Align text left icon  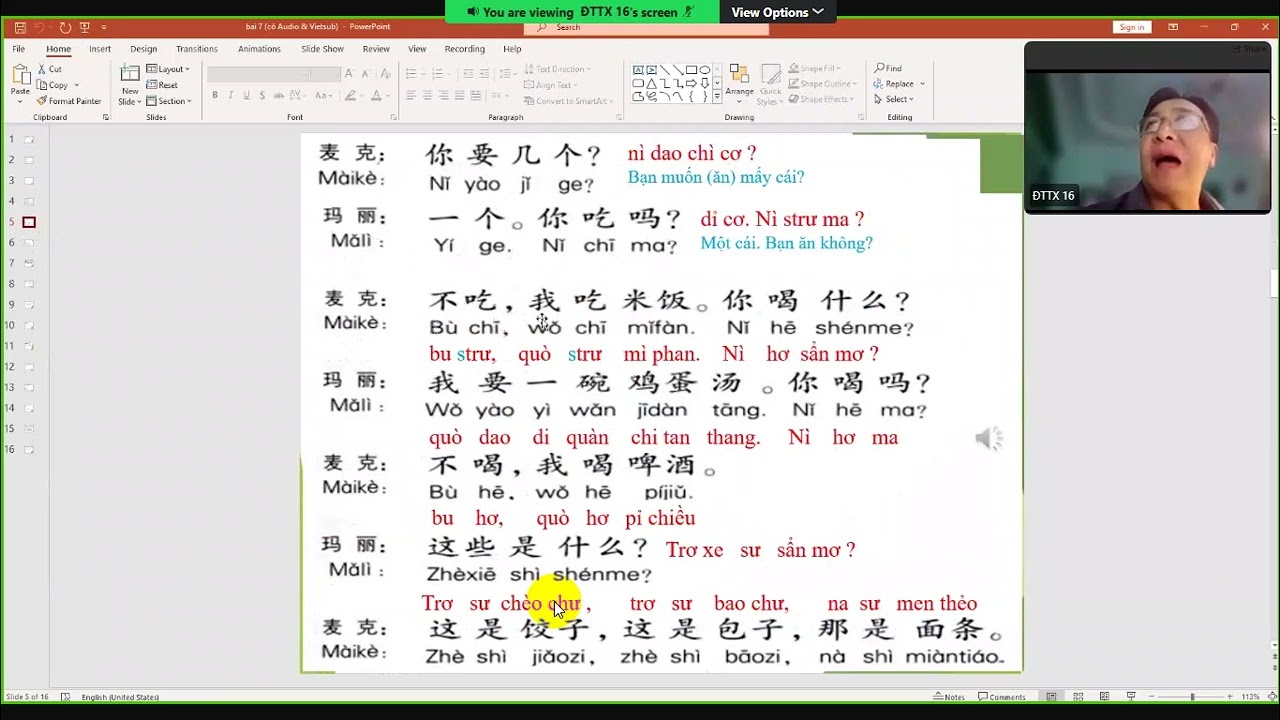pyautogui.click(x=411, y=95)
